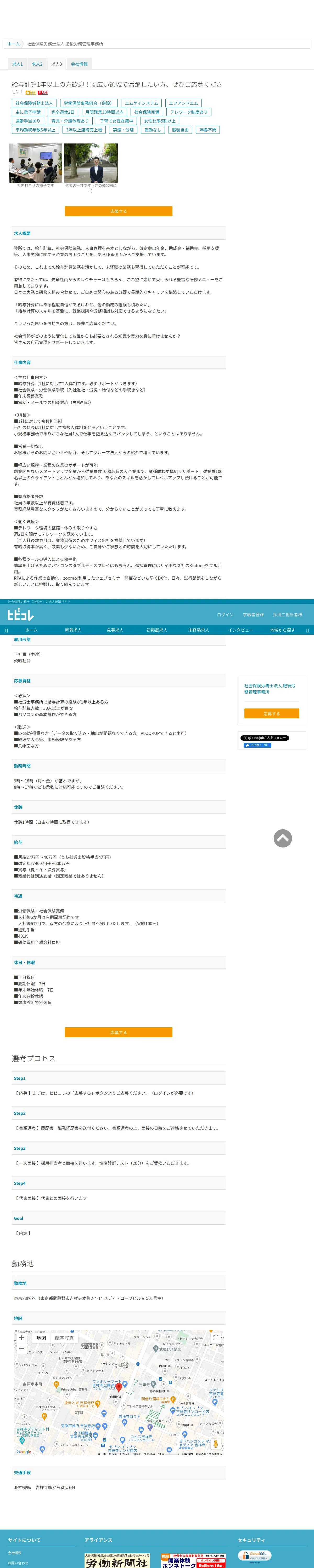Click the 応募する button below the photos
314x1568 pixels.
[118, 211]
